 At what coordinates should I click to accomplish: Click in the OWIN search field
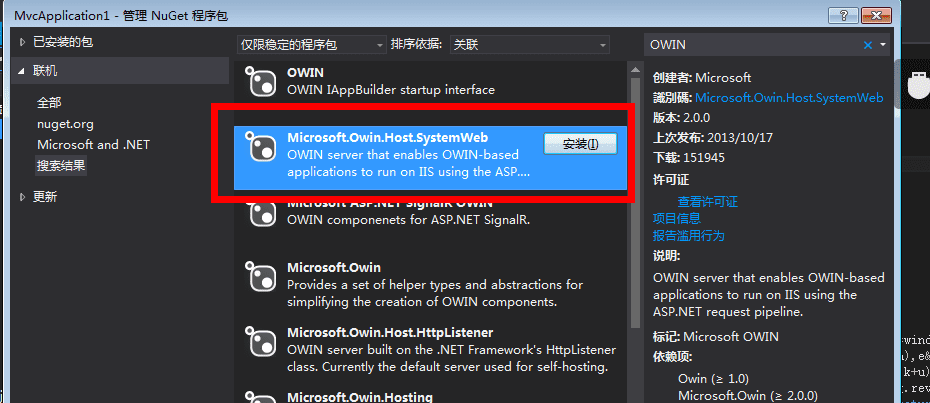750,45
